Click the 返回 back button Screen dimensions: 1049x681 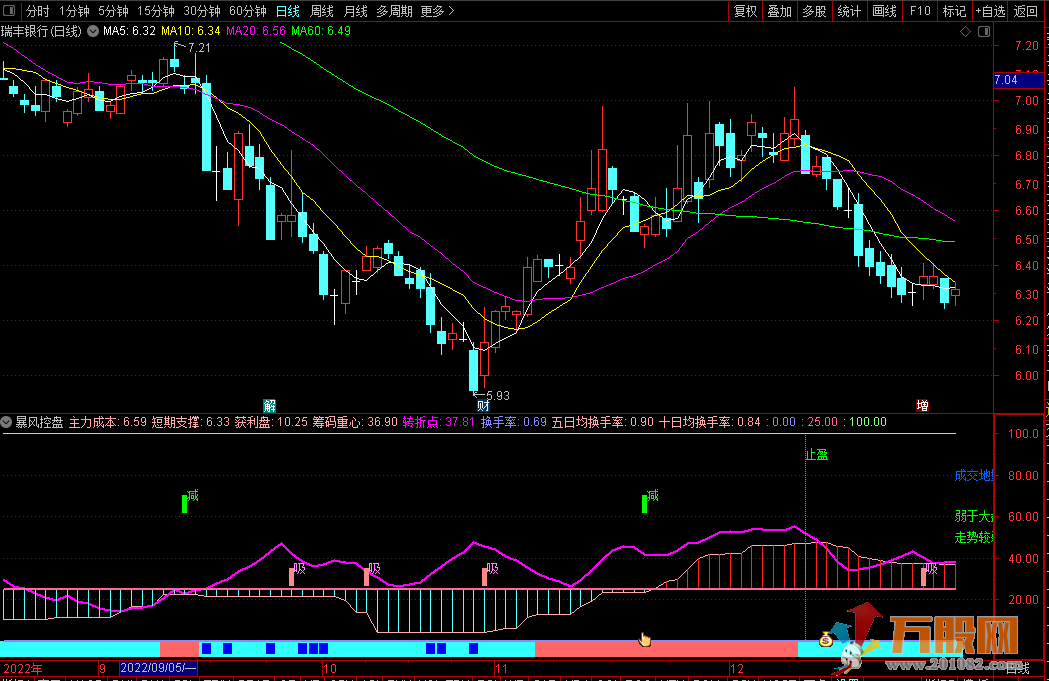point(1026,11)
